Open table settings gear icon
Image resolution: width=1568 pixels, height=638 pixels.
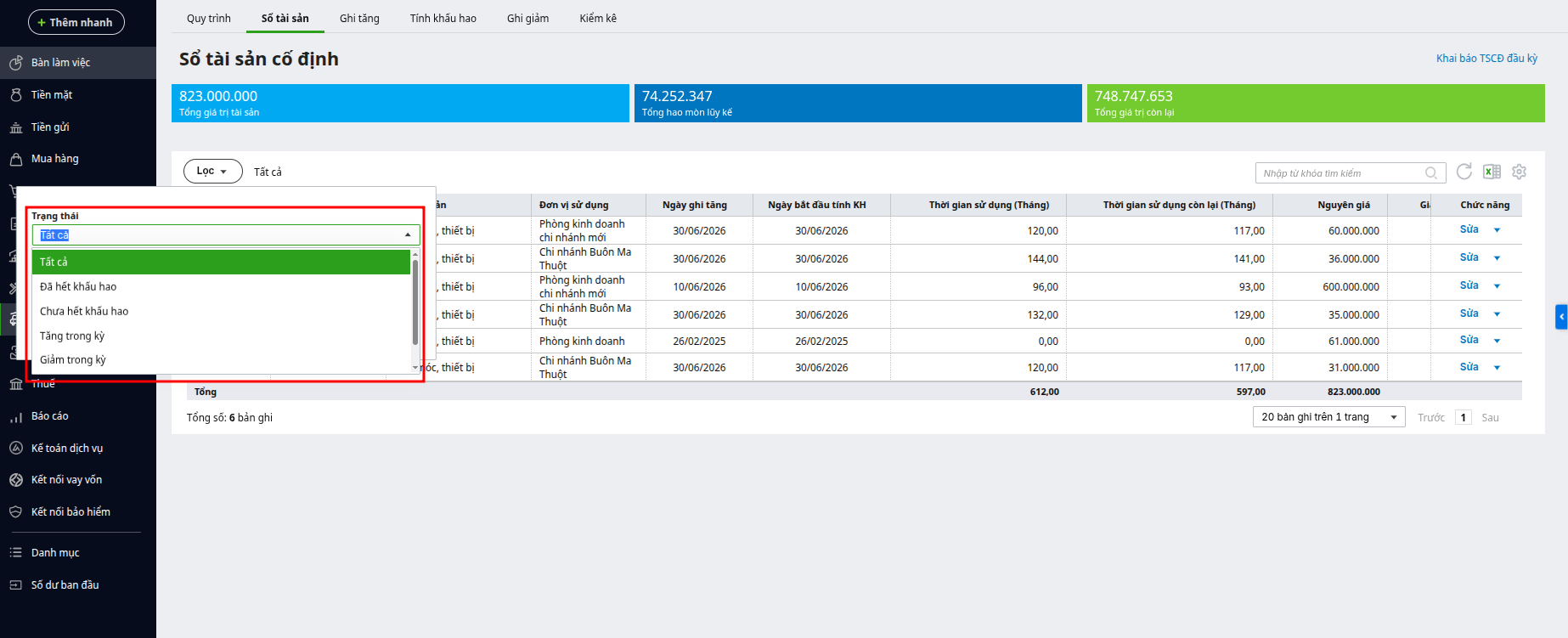point(1520,172)
